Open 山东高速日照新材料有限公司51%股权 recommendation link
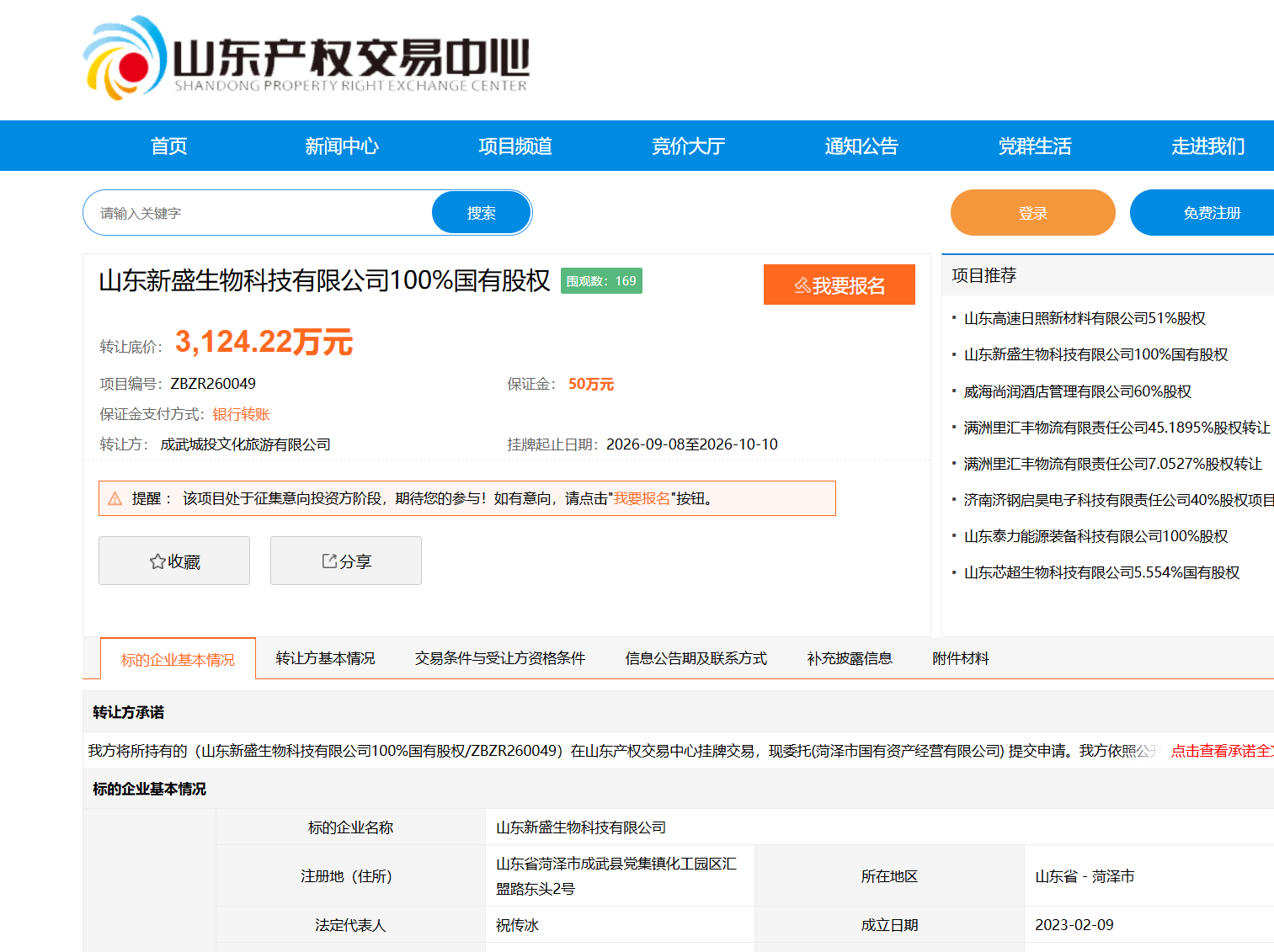 coord(1085,318)
